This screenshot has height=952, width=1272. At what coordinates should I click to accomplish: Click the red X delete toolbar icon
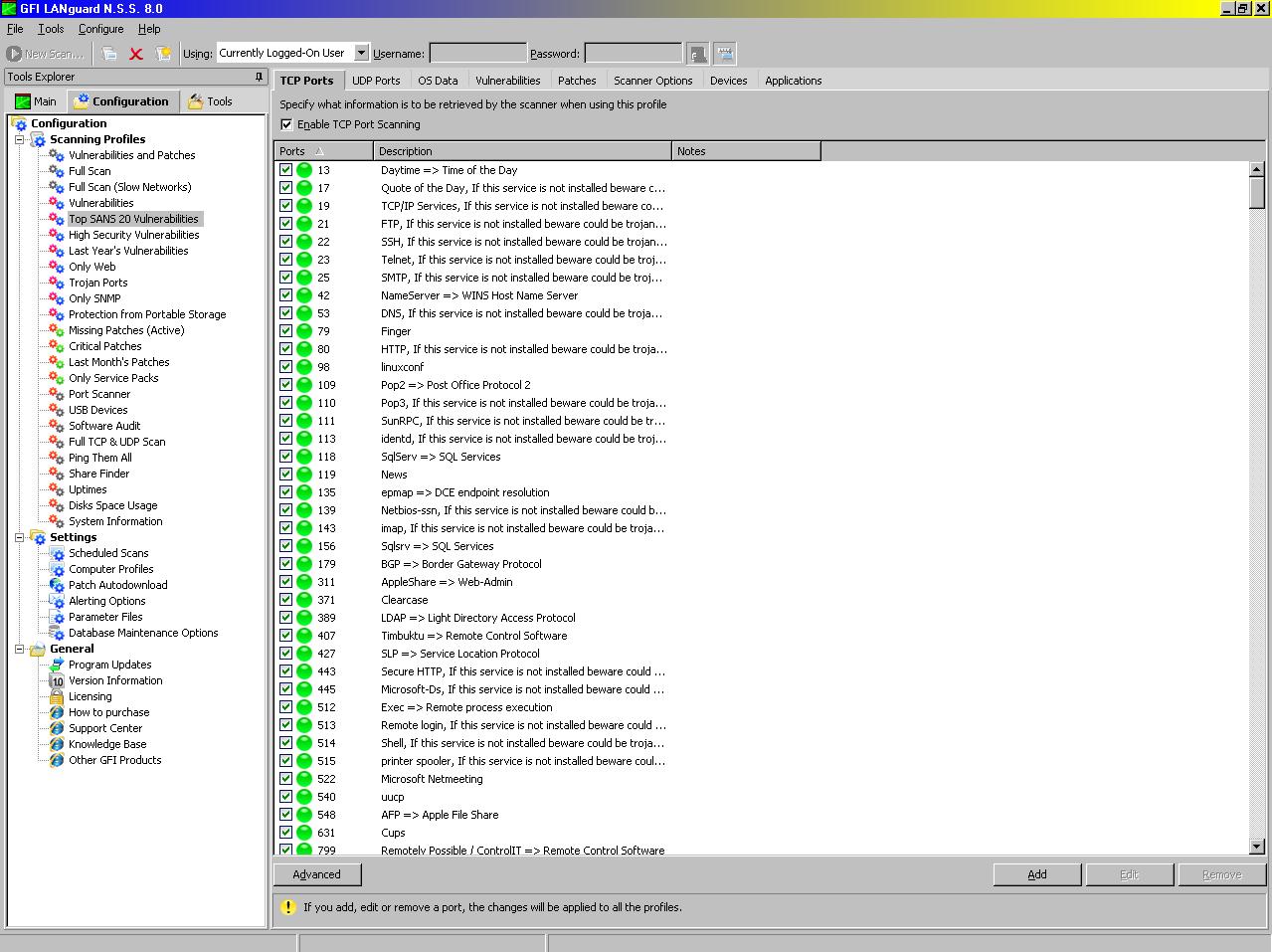click(136, 54)
